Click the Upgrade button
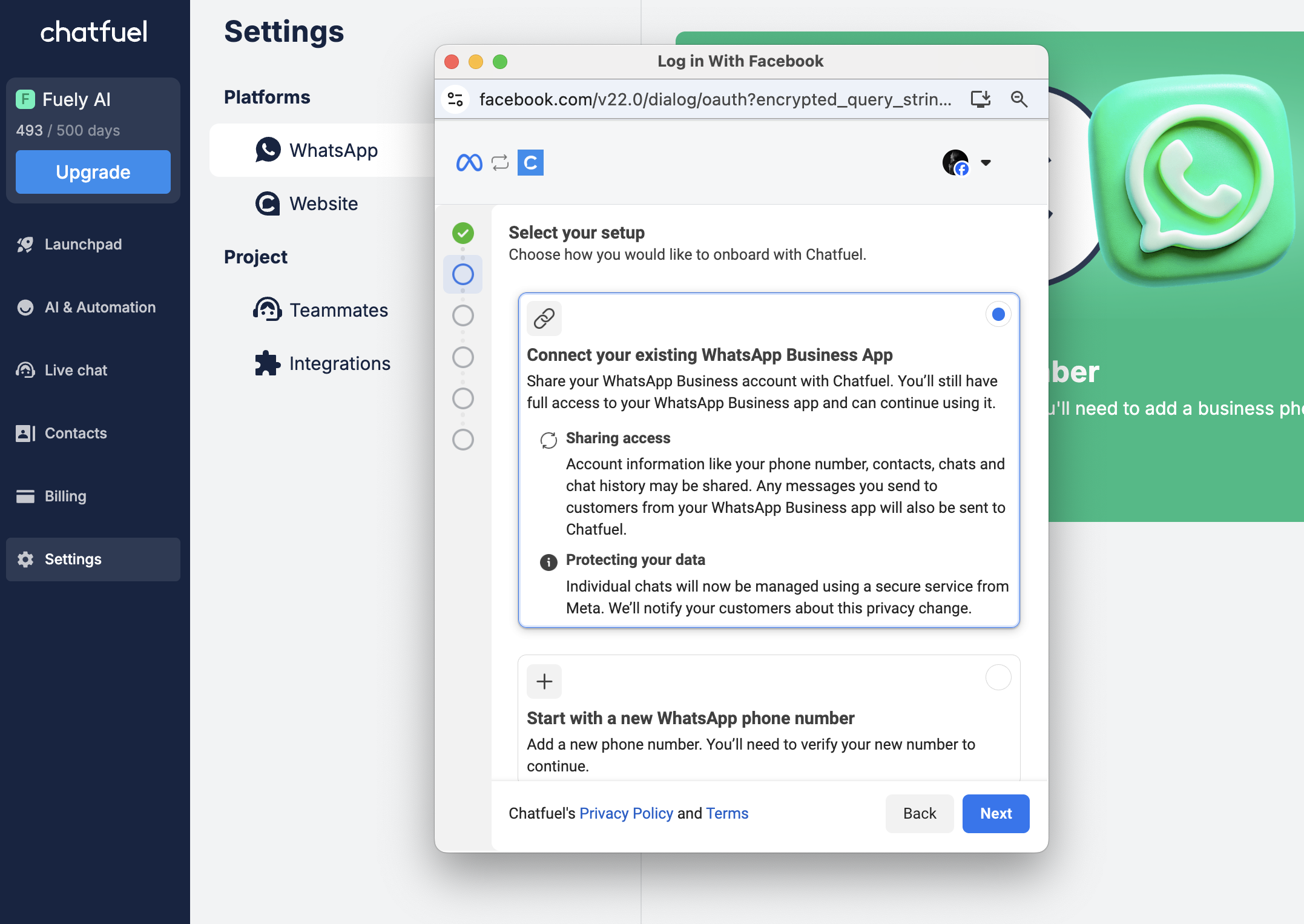The height and width of the screenshot is (924, 1304). (93, 172)
